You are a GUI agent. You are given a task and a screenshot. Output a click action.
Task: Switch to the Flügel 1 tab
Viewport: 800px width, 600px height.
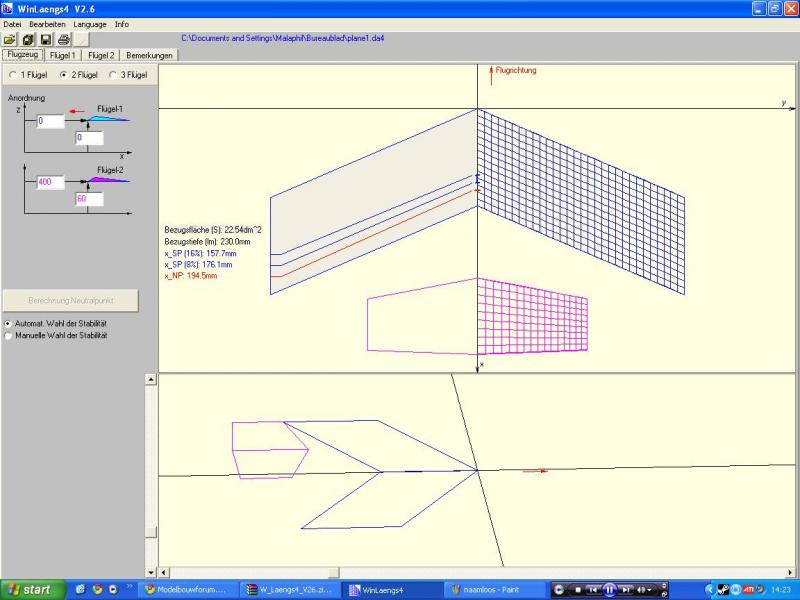(x=63, y=55)
